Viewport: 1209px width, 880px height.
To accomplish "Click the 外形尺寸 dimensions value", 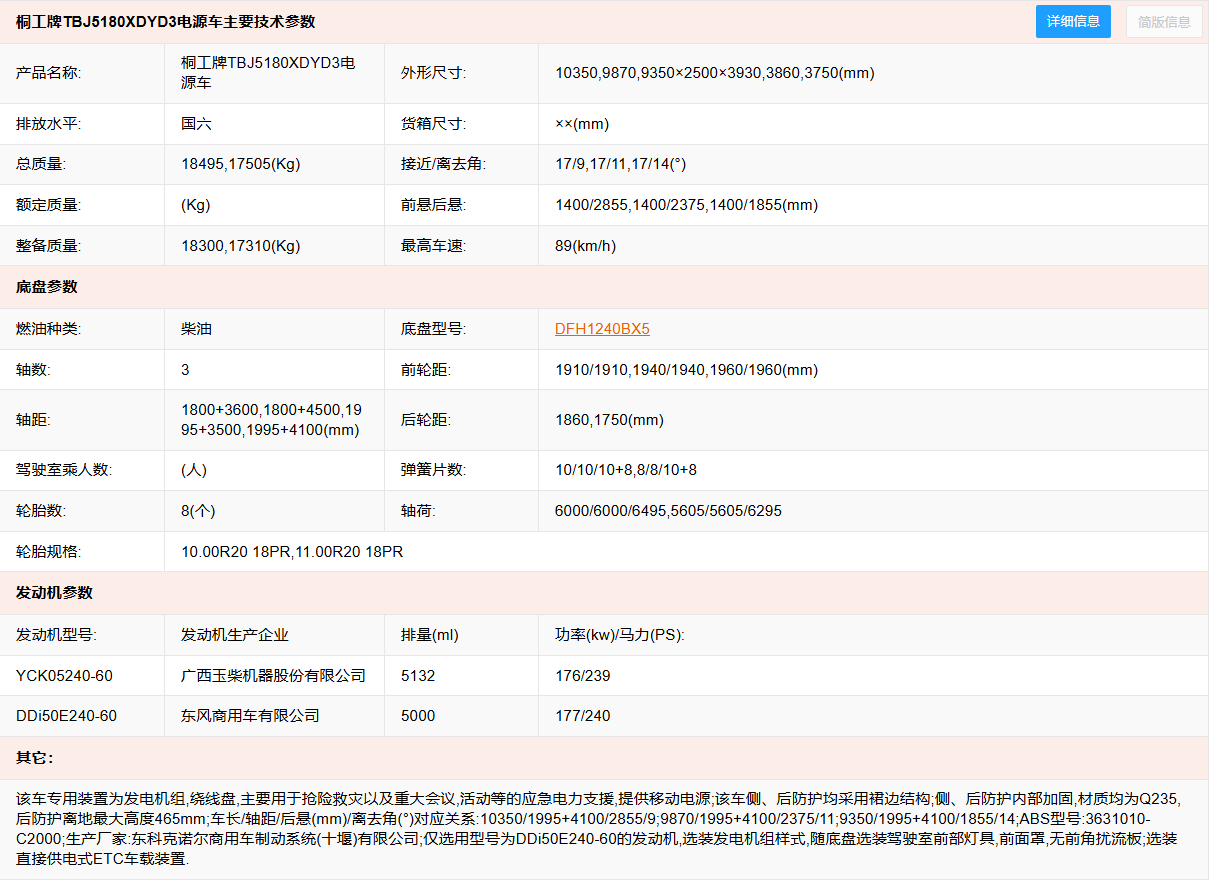I will point(714,73).
